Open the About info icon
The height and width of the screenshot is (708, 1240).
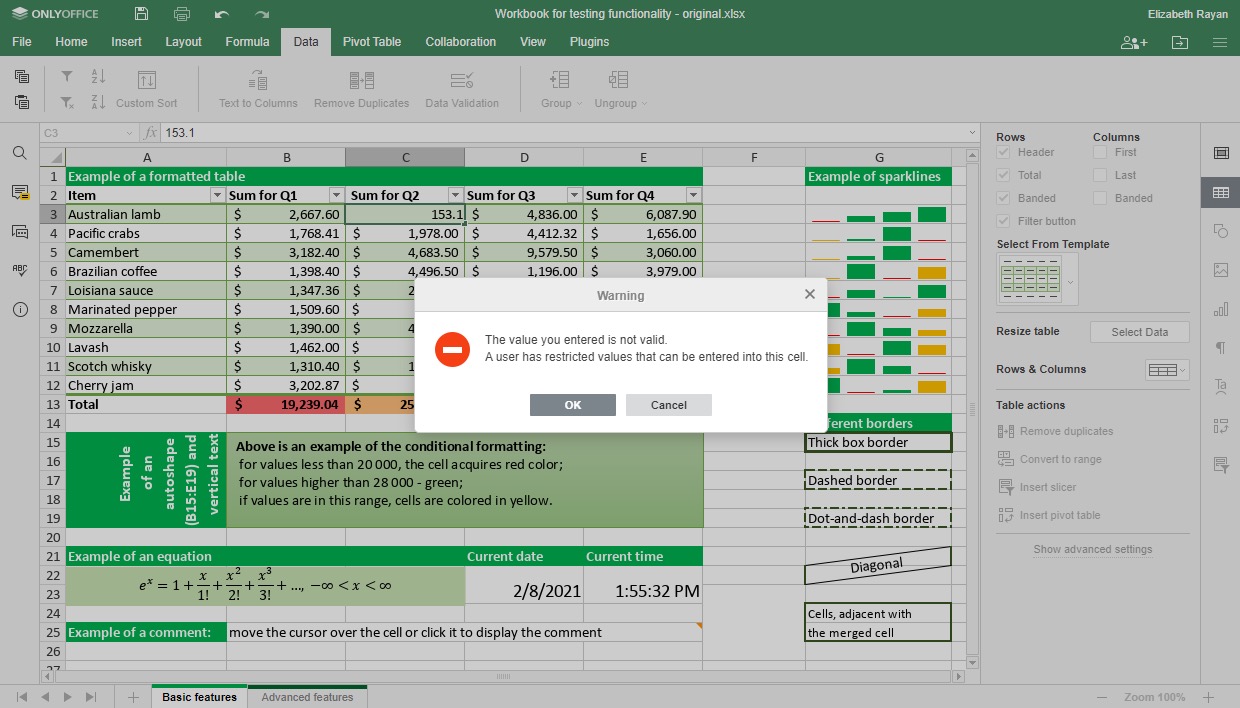(x=20, y=309)
